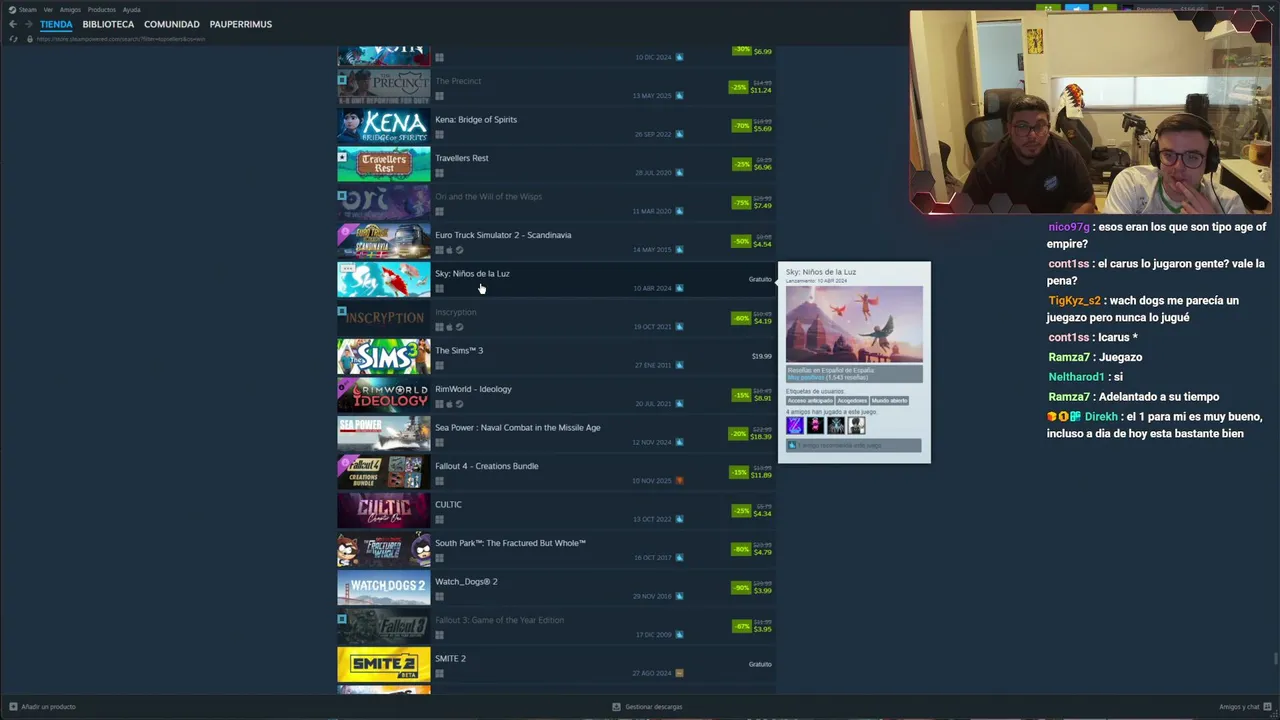Viewport: 1280px width, 720px height.
Task: Click the Ori and the Will of the Wisps thumbnail
Action: click(x=384, y=203)
